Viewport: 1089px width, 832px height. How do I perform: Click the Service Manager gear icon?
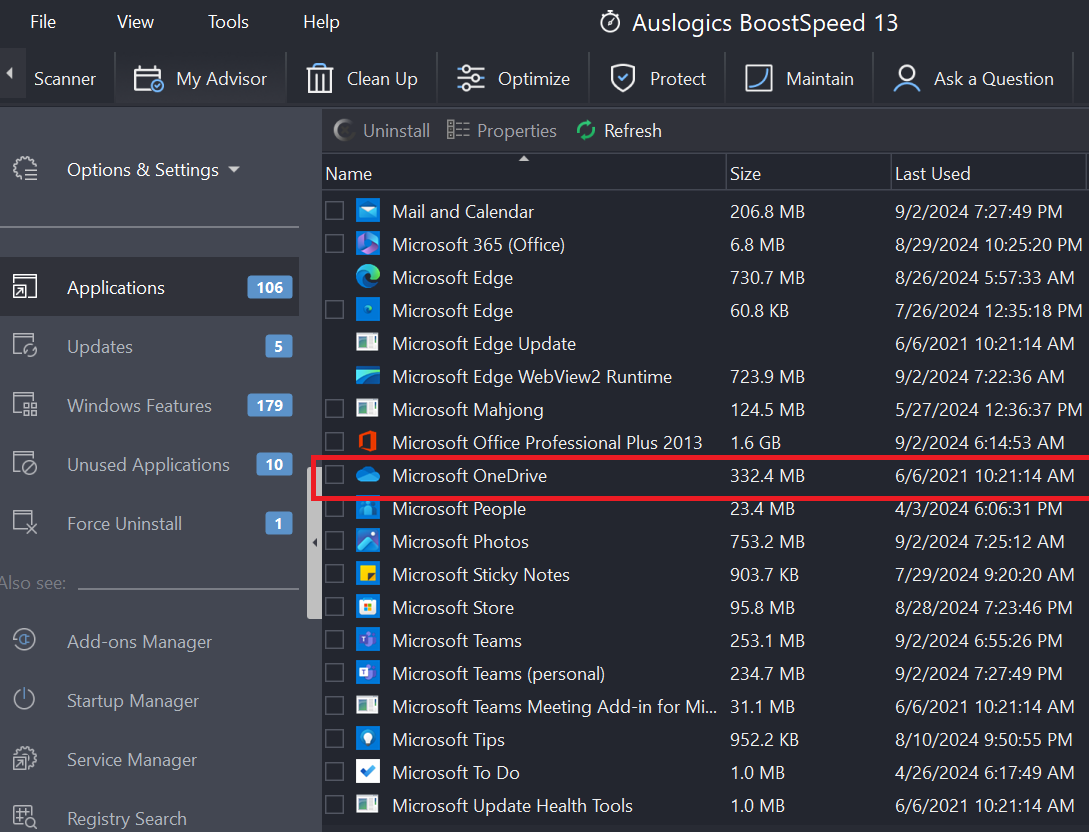(x=24, y=758)
